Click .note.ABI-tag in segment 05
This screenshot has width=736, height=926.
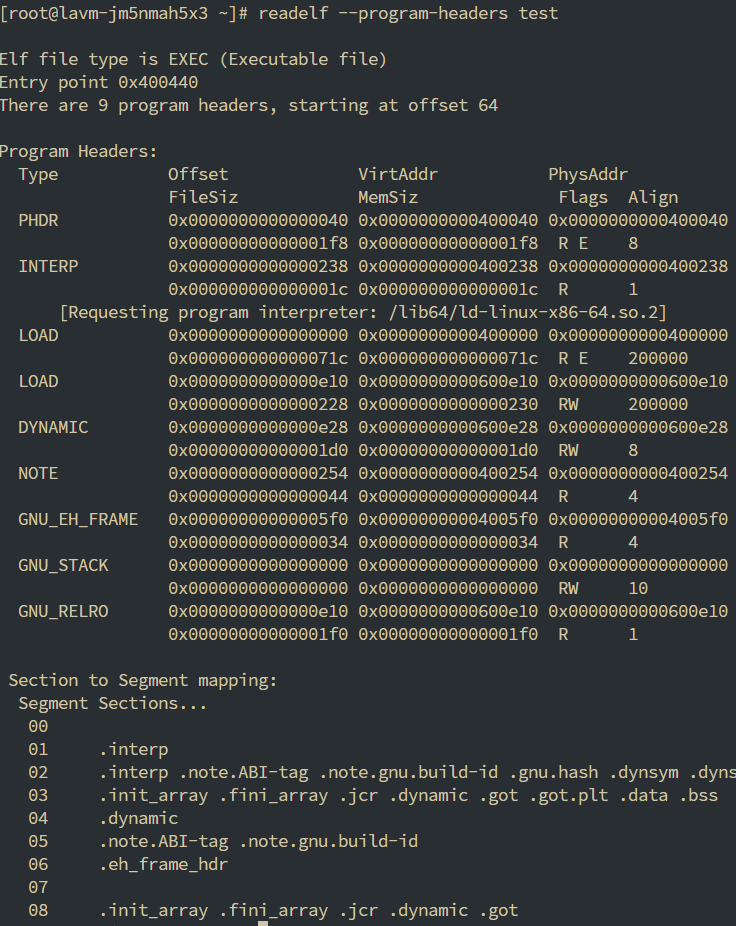coord(163,841)
